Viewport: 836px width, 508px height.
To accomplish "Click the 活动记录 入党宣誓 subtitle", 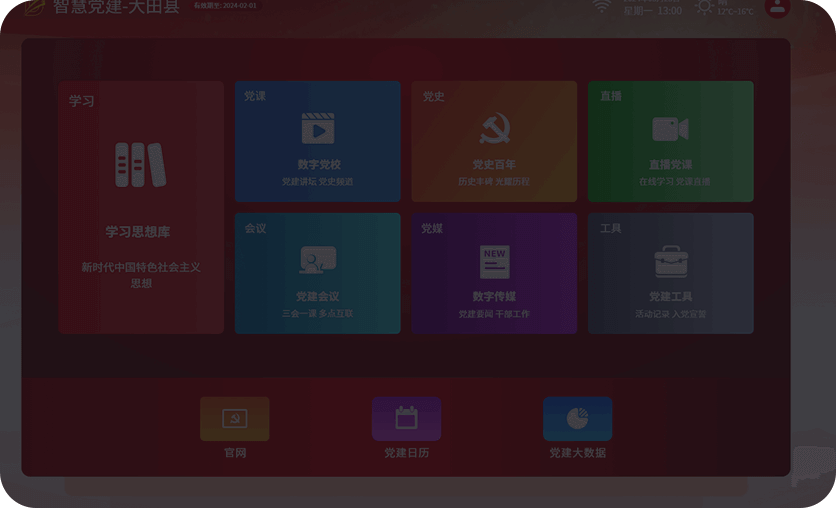I will (670, 314).
